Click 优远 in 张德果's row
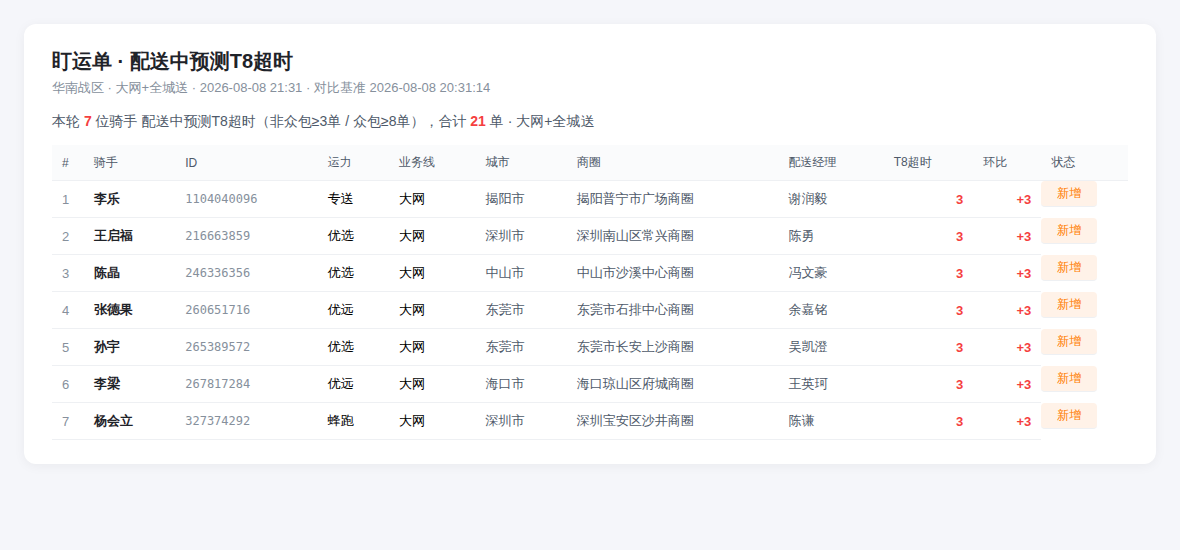Viewport: 1180px width, 550px height. [340, 310]
